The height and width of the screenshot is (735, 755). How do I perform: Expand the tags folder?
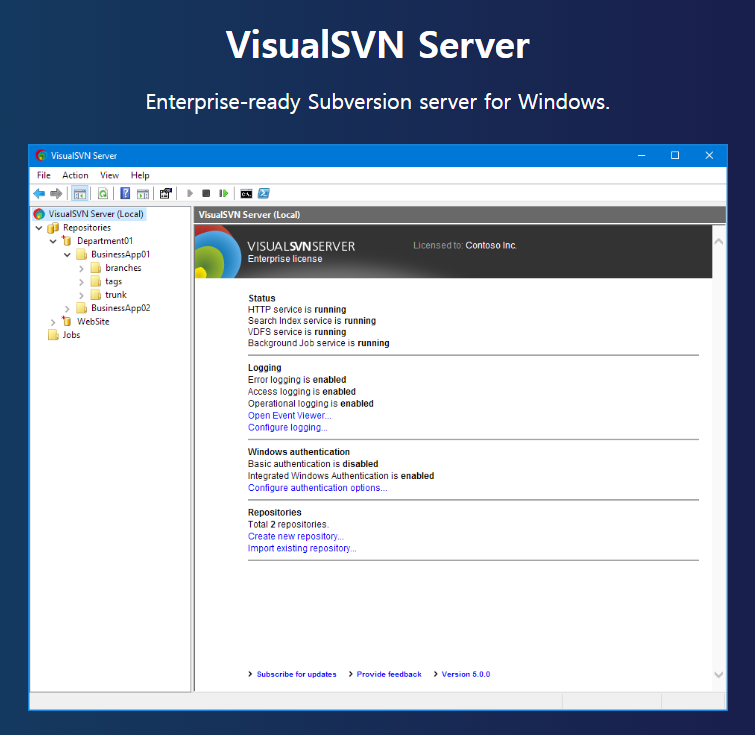(81, 282)
